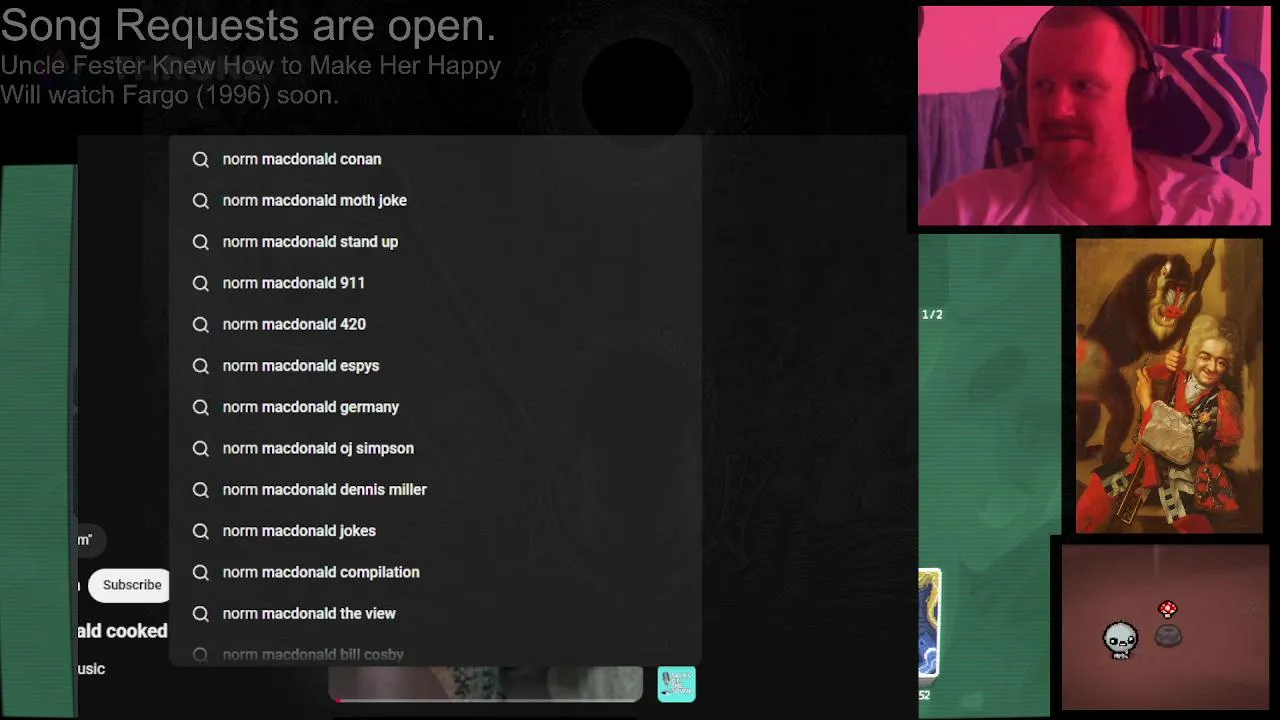
Task: Choose "norm macdonald dennis miller" suggestion
Action: click(435, 490)
